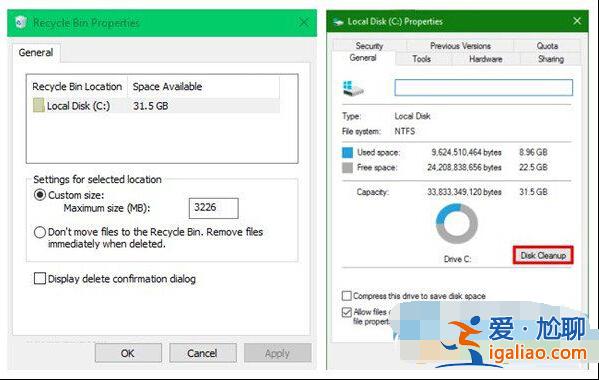Select Don't move files to the Recycle Bin option
The width and height of the screenshot is (599, 380).
click(x=40, y=232)
